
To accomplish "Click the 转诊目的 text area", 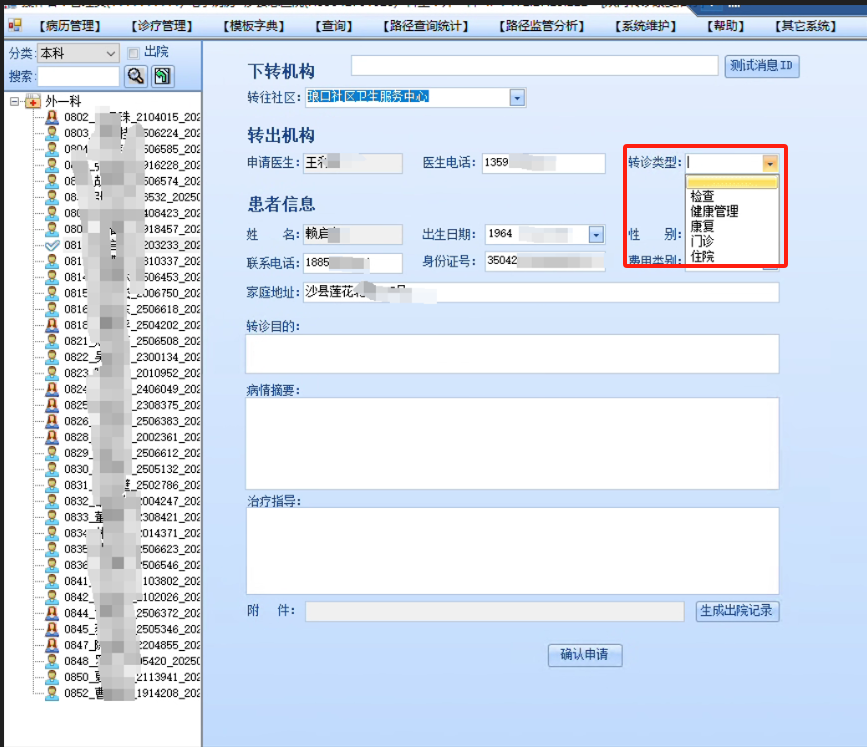I will tap(513, 354).
